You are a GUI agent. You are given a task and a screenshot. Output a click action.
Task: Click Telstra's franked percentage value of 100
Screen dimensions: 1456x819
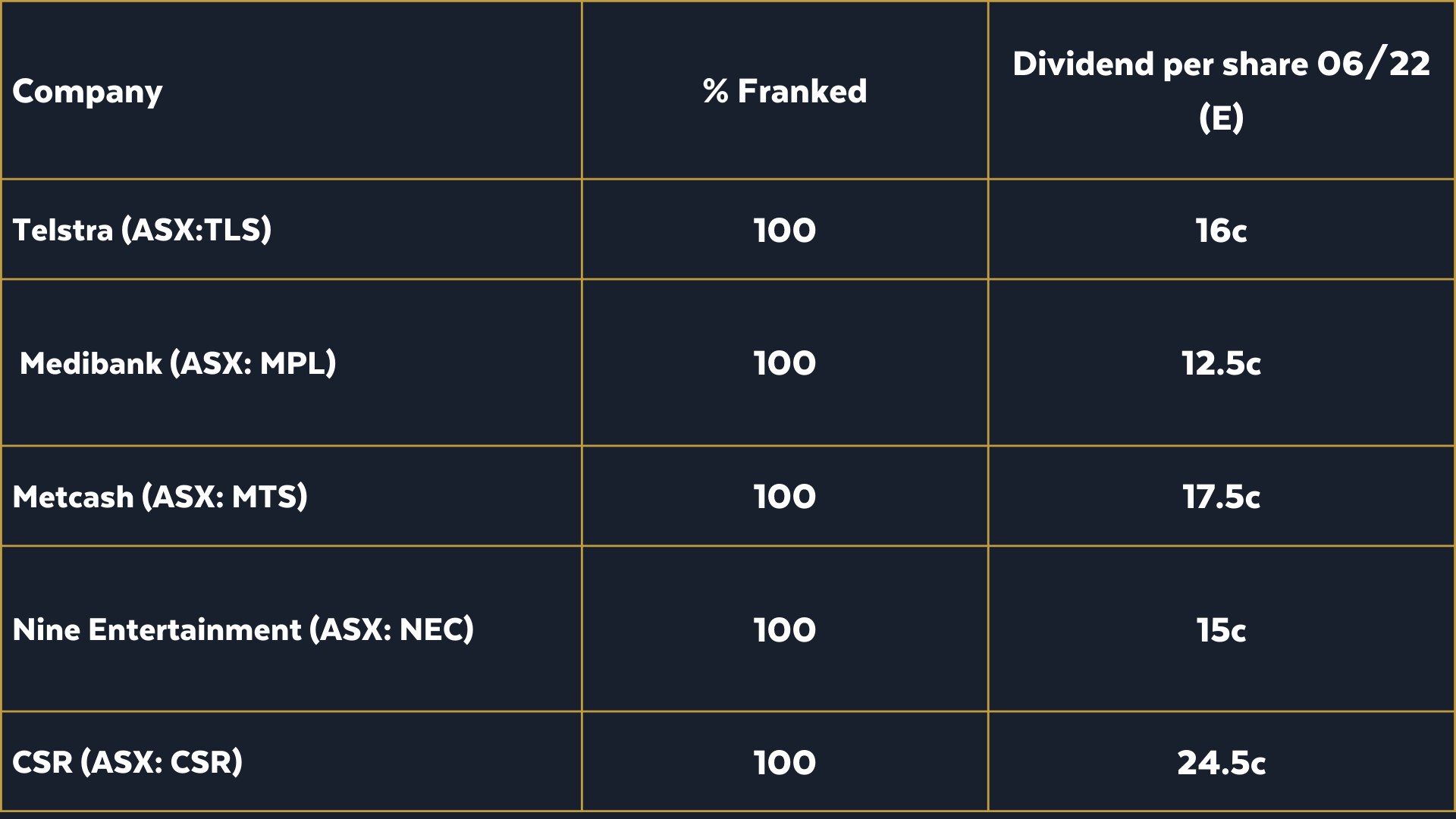pyautogui.click(x=785, y=231)
